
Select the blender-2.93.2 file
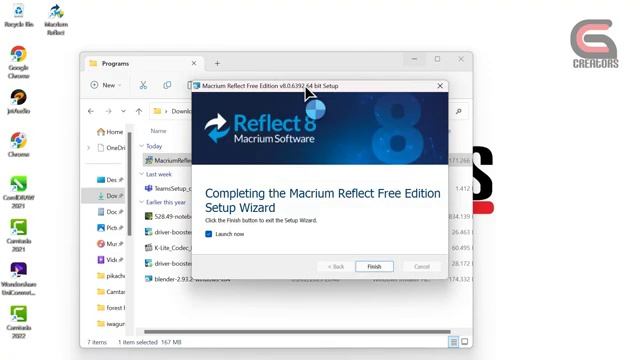coord(188,279)
